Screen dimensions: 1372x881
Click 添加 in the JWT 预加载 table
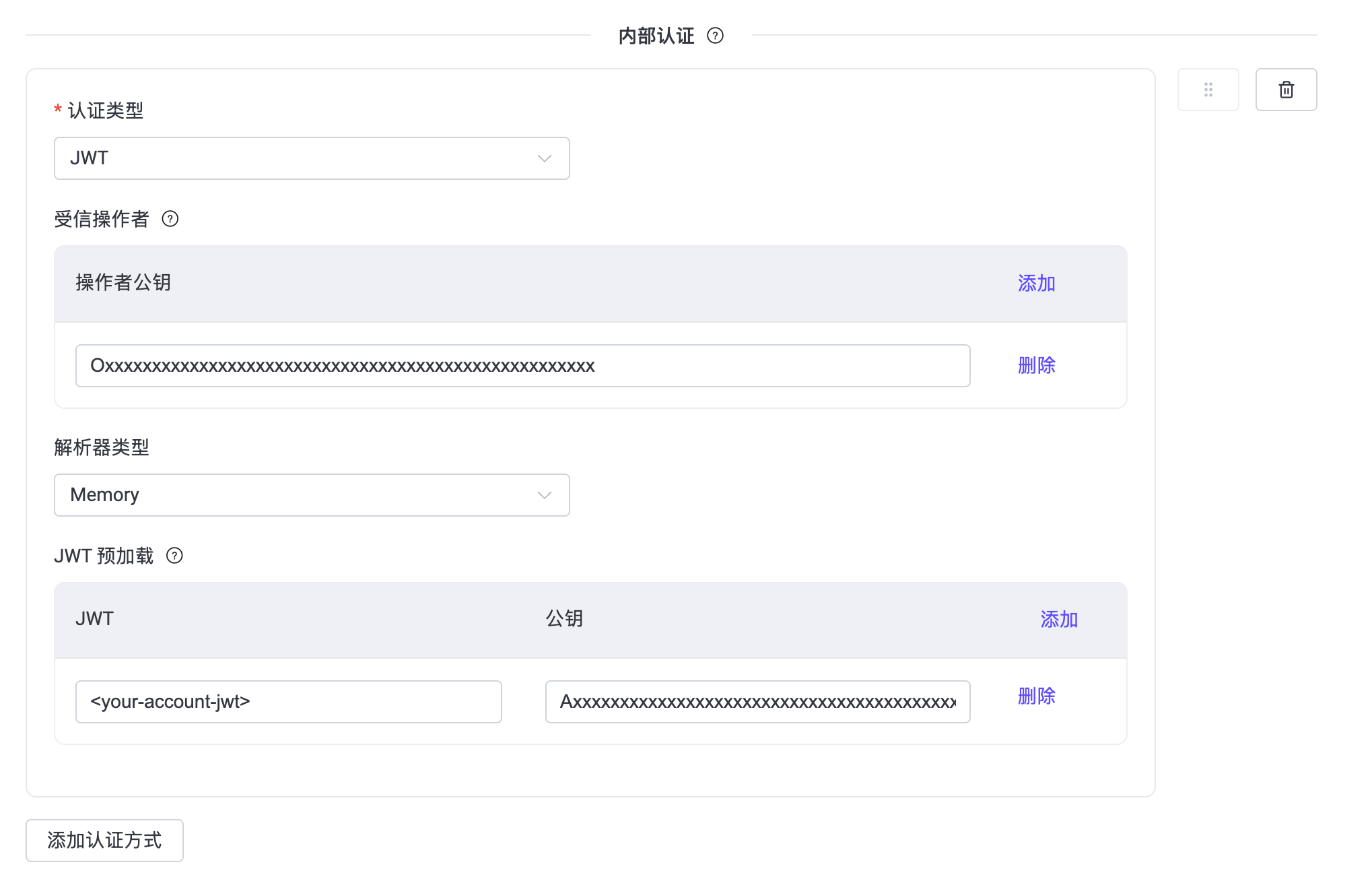(1058, 620)
